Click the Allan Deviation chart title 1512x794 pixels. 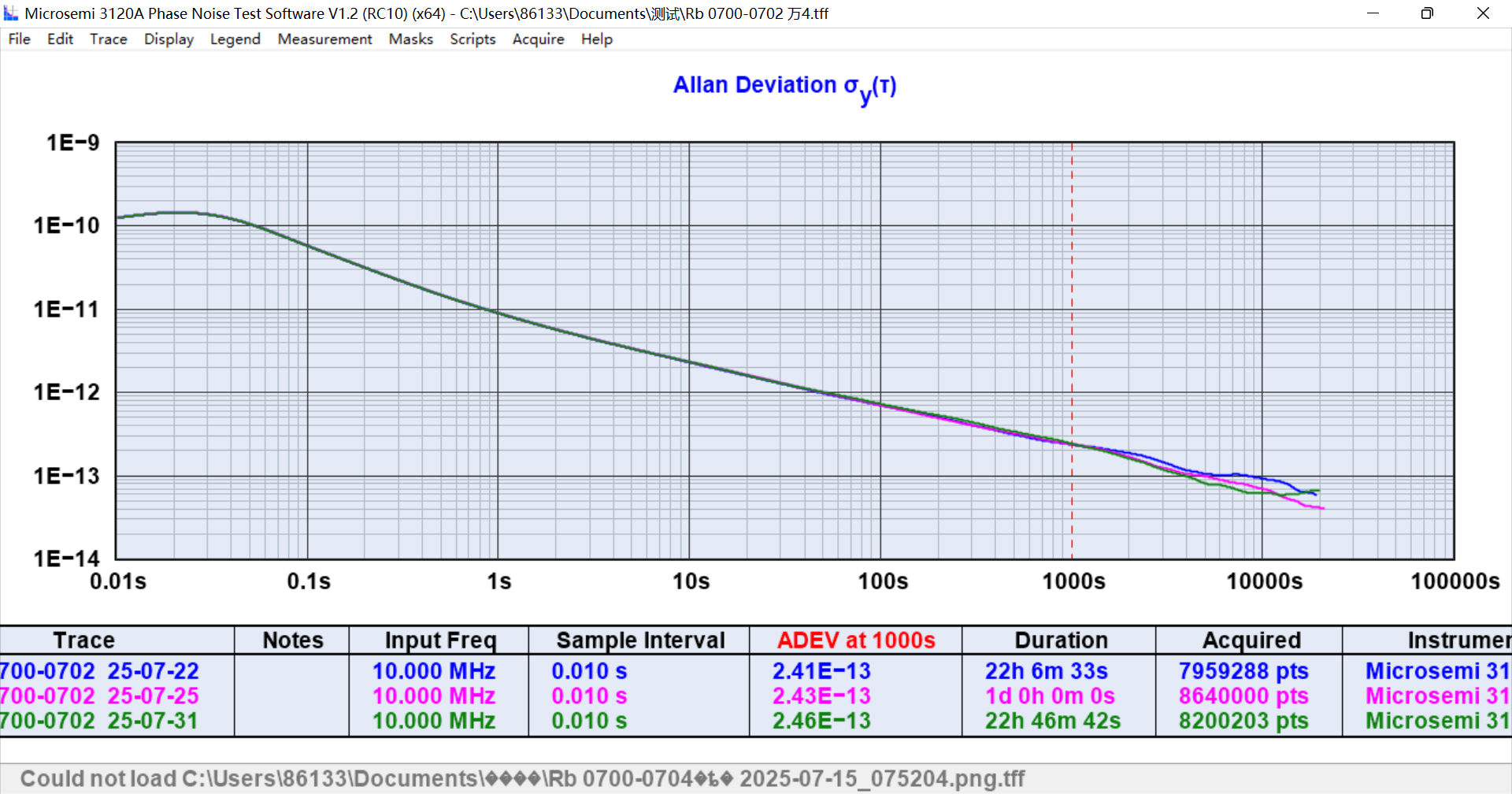(784, 86)
